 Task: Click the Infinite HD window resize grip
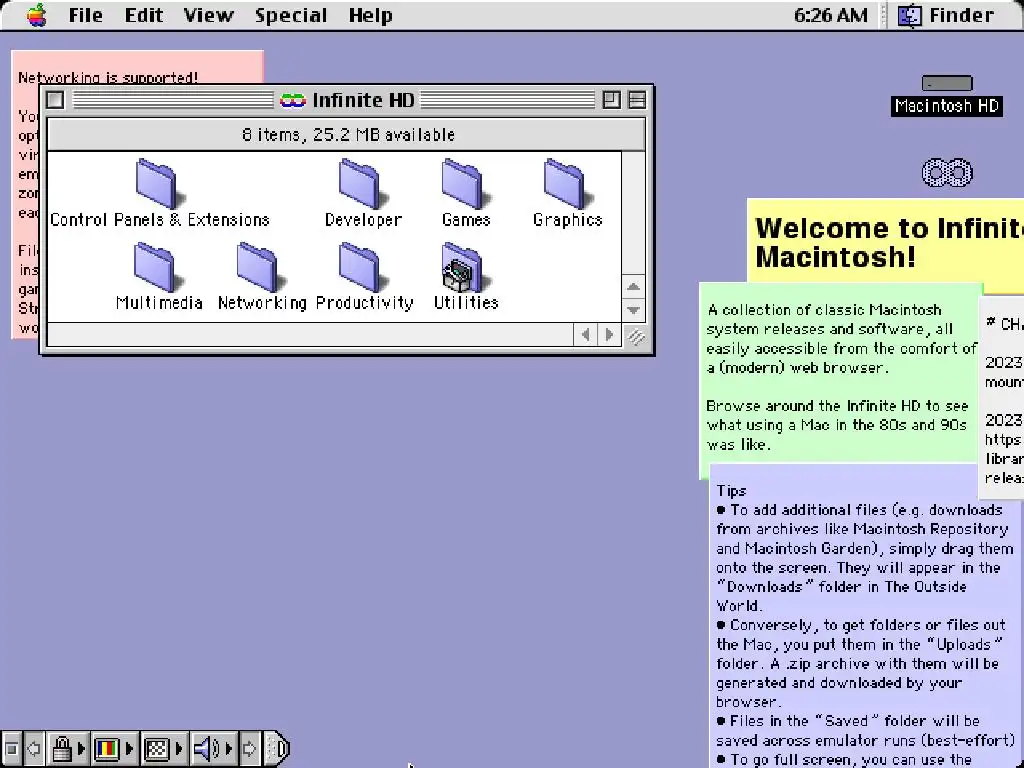[634, 336]
